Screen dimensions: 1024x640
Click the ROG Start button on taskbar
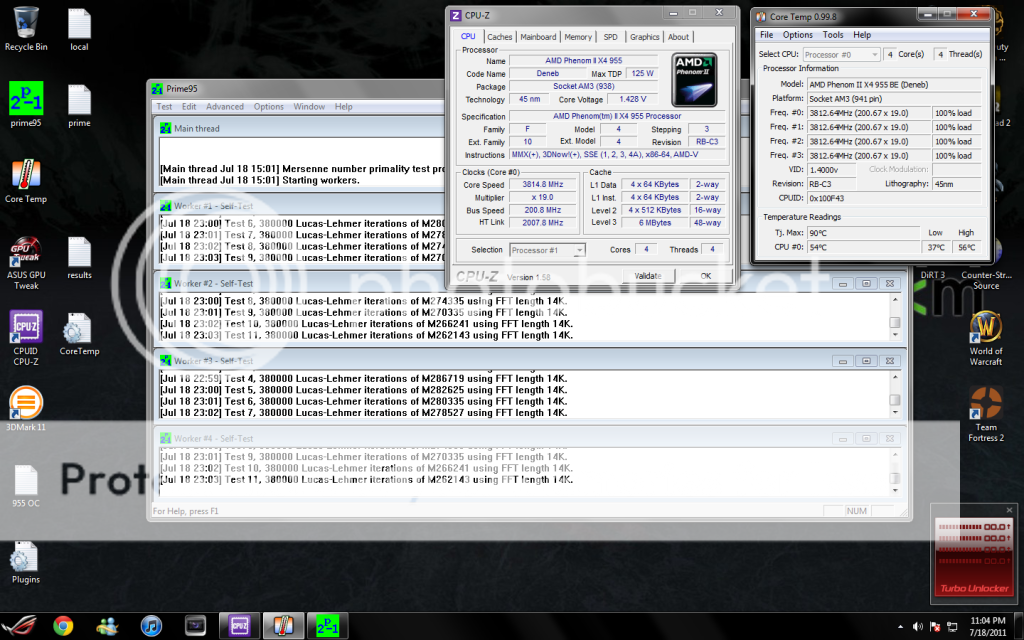tap(19, 626)
